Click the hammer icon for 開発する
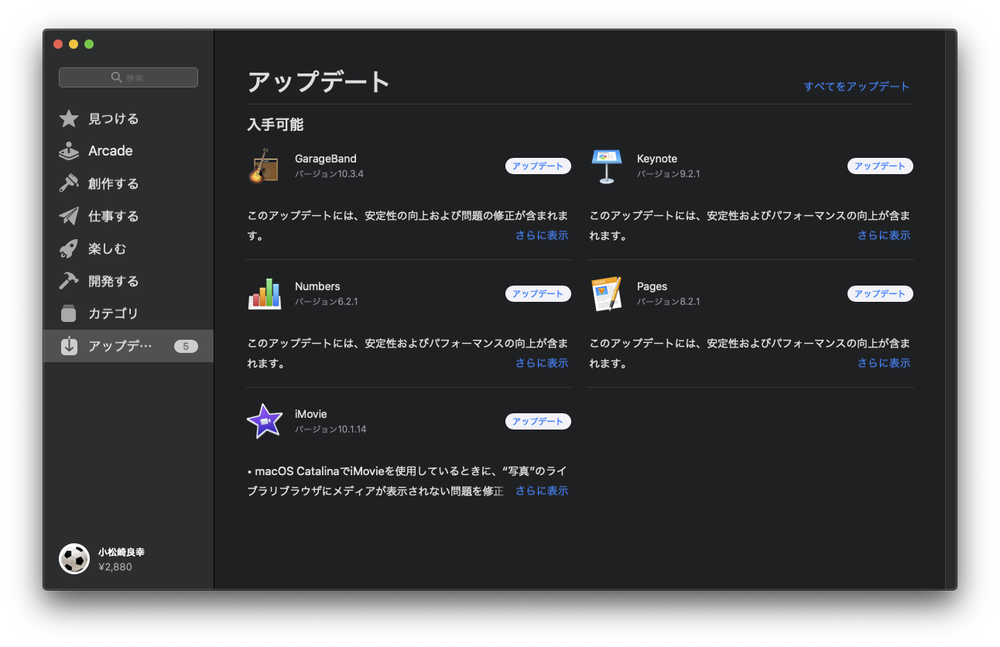 [69, 281]
